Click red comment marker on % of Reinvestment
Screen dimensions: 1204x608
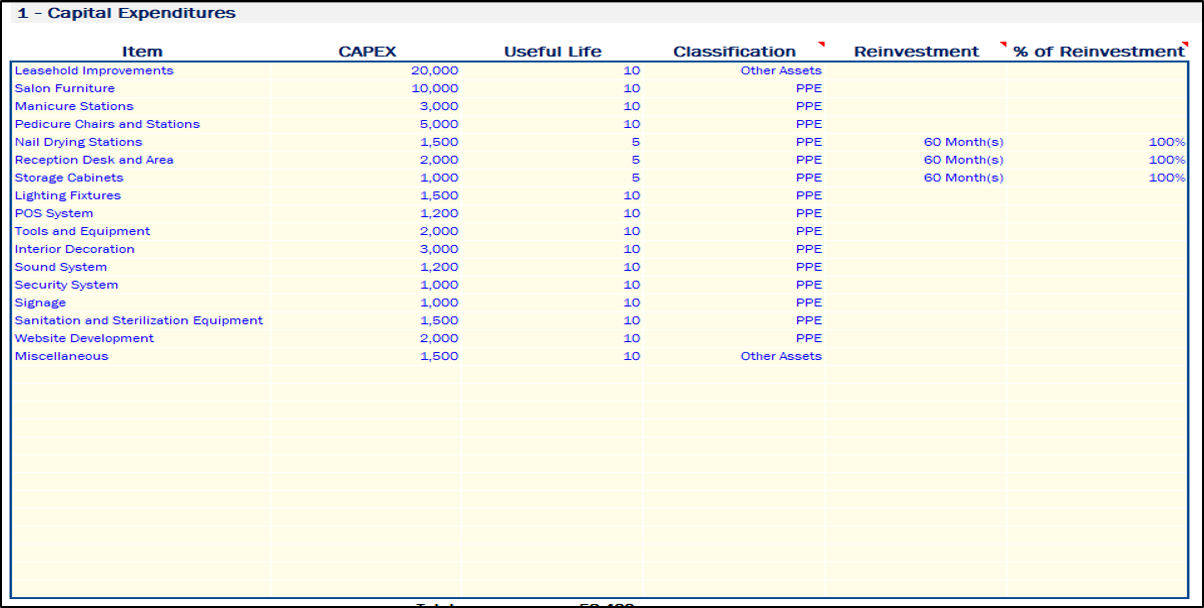pos(1185,45)
